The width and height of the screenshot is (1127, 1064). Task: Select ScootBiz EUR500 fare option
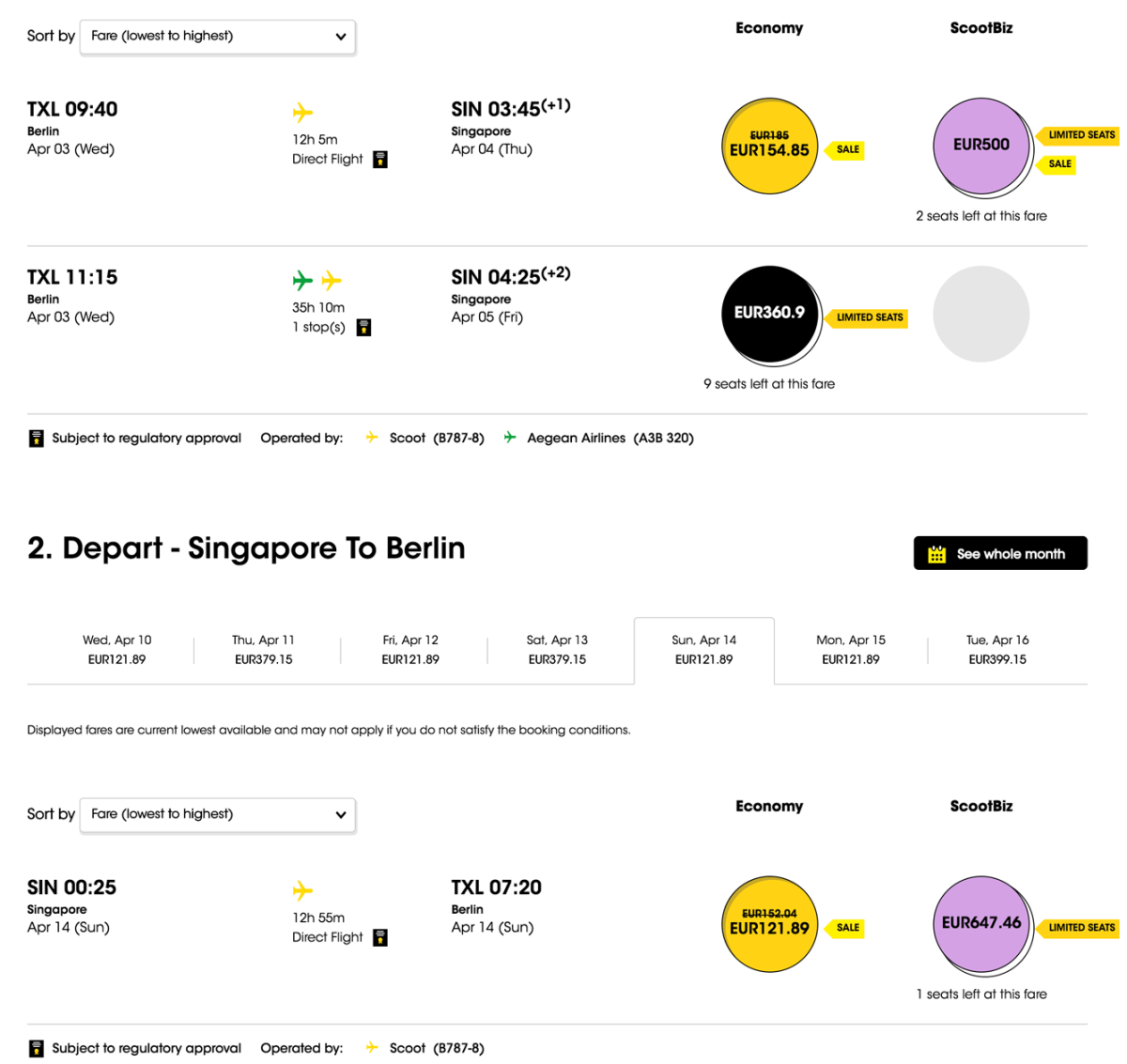[x=980, y=146]
